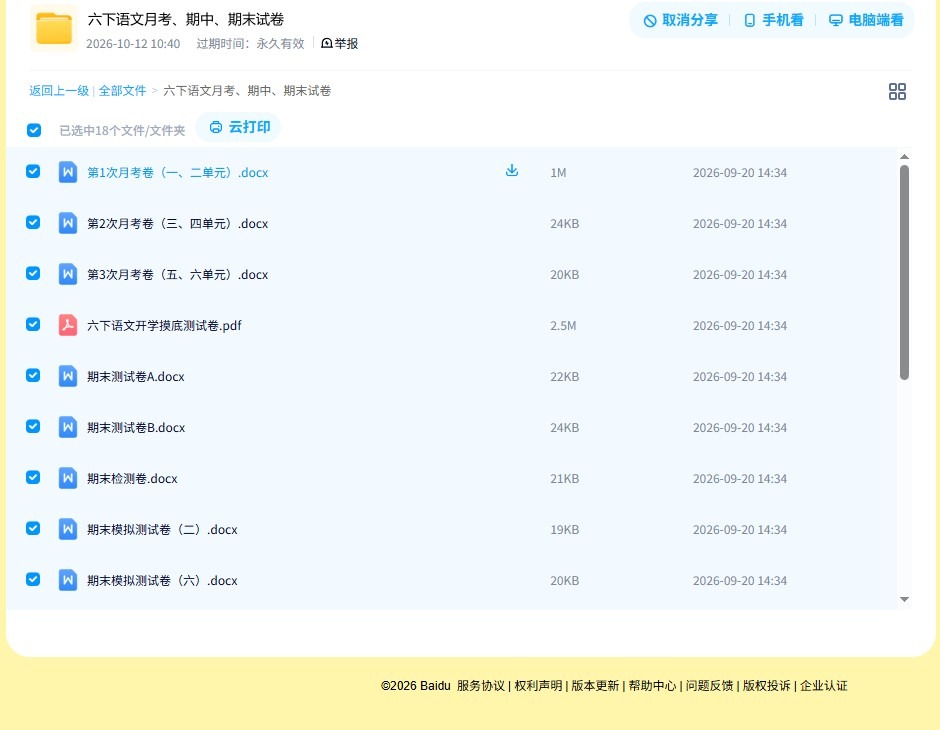Click 取消分享 to cancel sharing
This screenshot has width=940, height=730.
[x=680, y=20]
